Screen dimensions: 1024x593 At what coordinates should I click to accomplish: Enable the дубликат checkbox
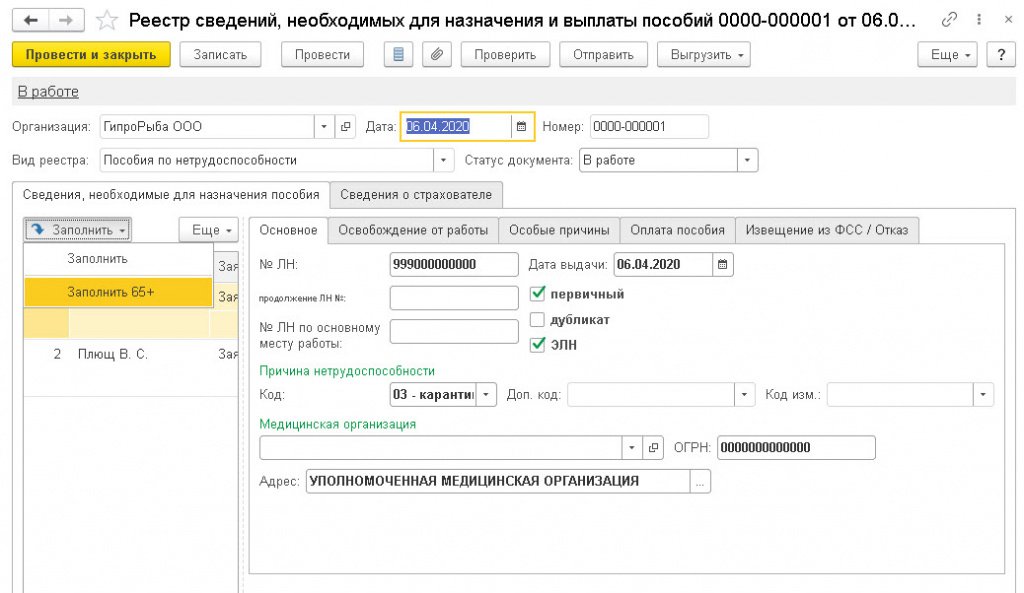537,320
